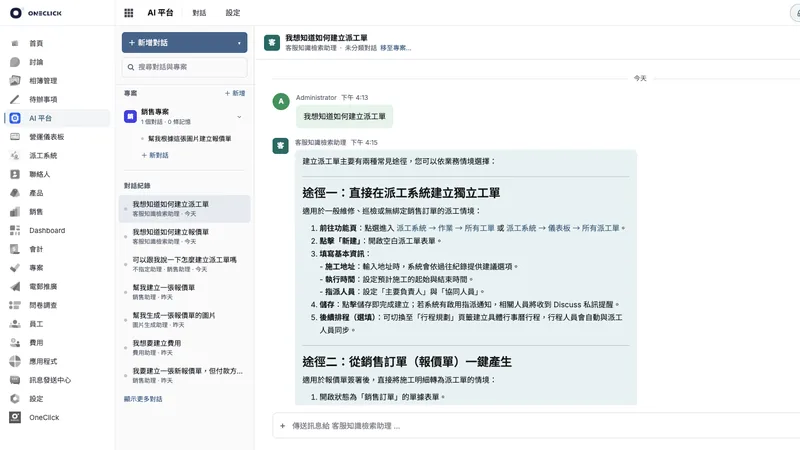Open the 聯絡人 contacts app
Image resolution: width=800 pixels, height=450 pixels.
pos(39,174)
